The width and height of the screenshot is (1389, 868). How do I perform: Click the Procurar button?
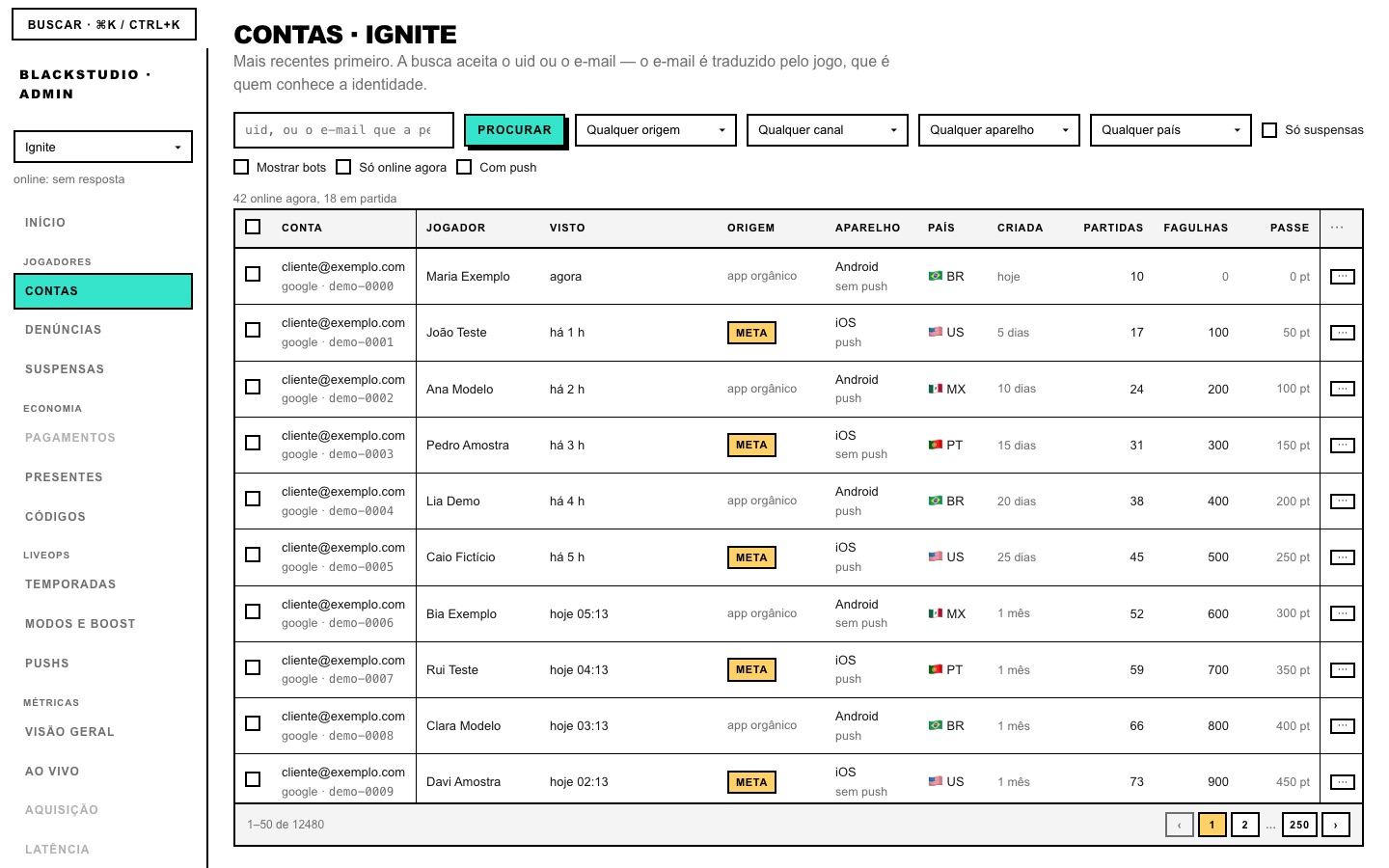click(x=514, y=130)
